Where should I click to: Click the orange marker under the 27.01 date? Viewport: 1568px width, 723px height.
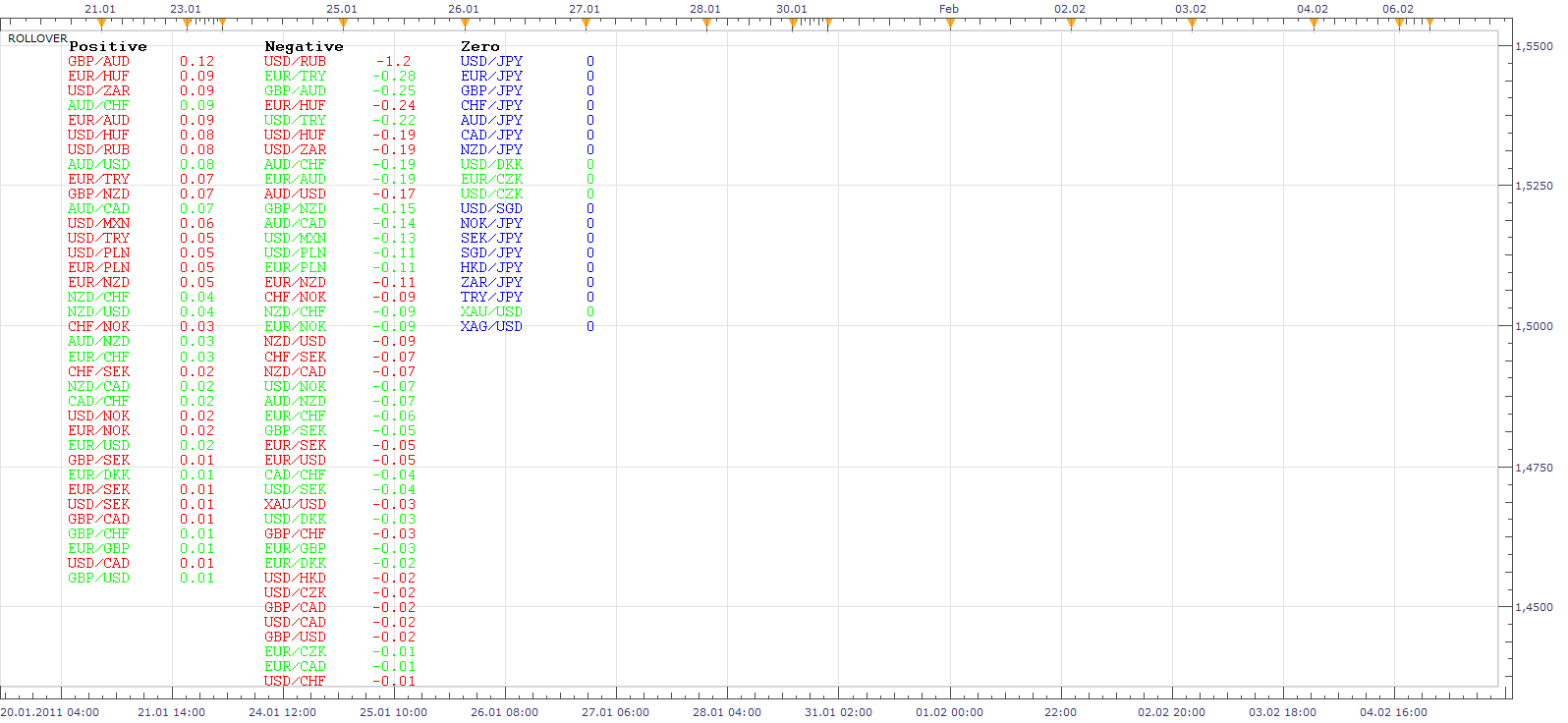tap(586, 24)
